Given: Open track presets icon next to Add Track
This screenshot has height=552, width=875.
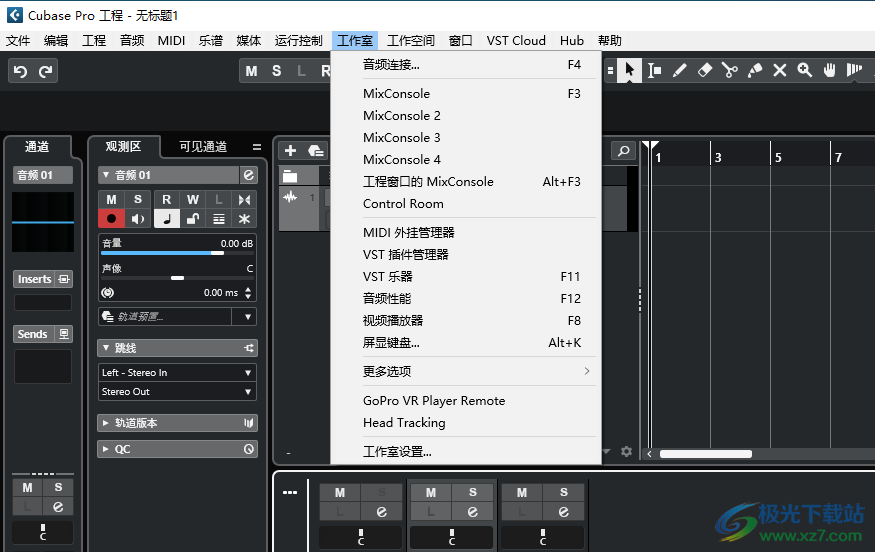Looking at the screenshot, I should 316,151.
